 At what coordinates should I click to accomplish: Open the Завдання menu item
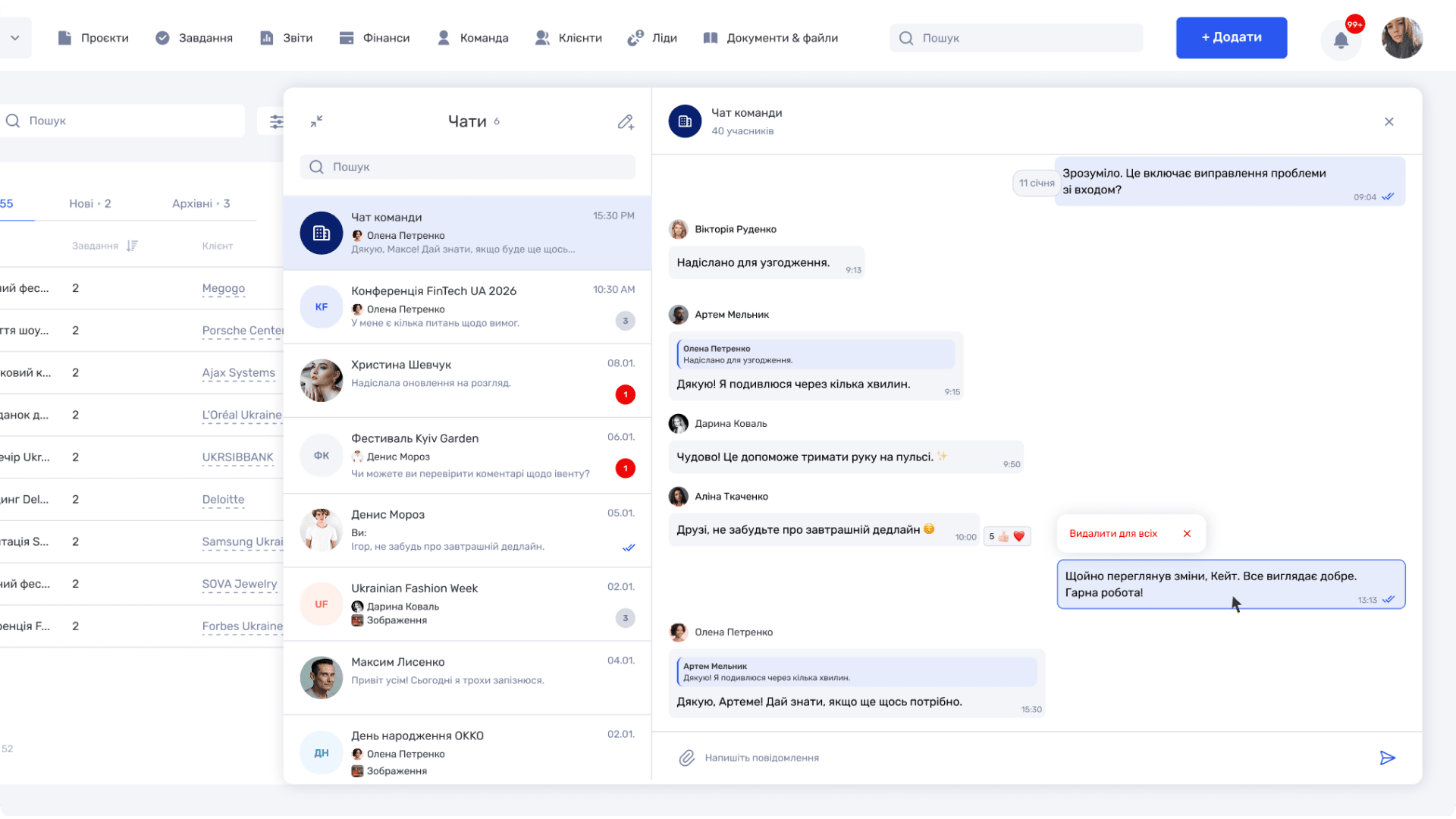click(194, 38)
